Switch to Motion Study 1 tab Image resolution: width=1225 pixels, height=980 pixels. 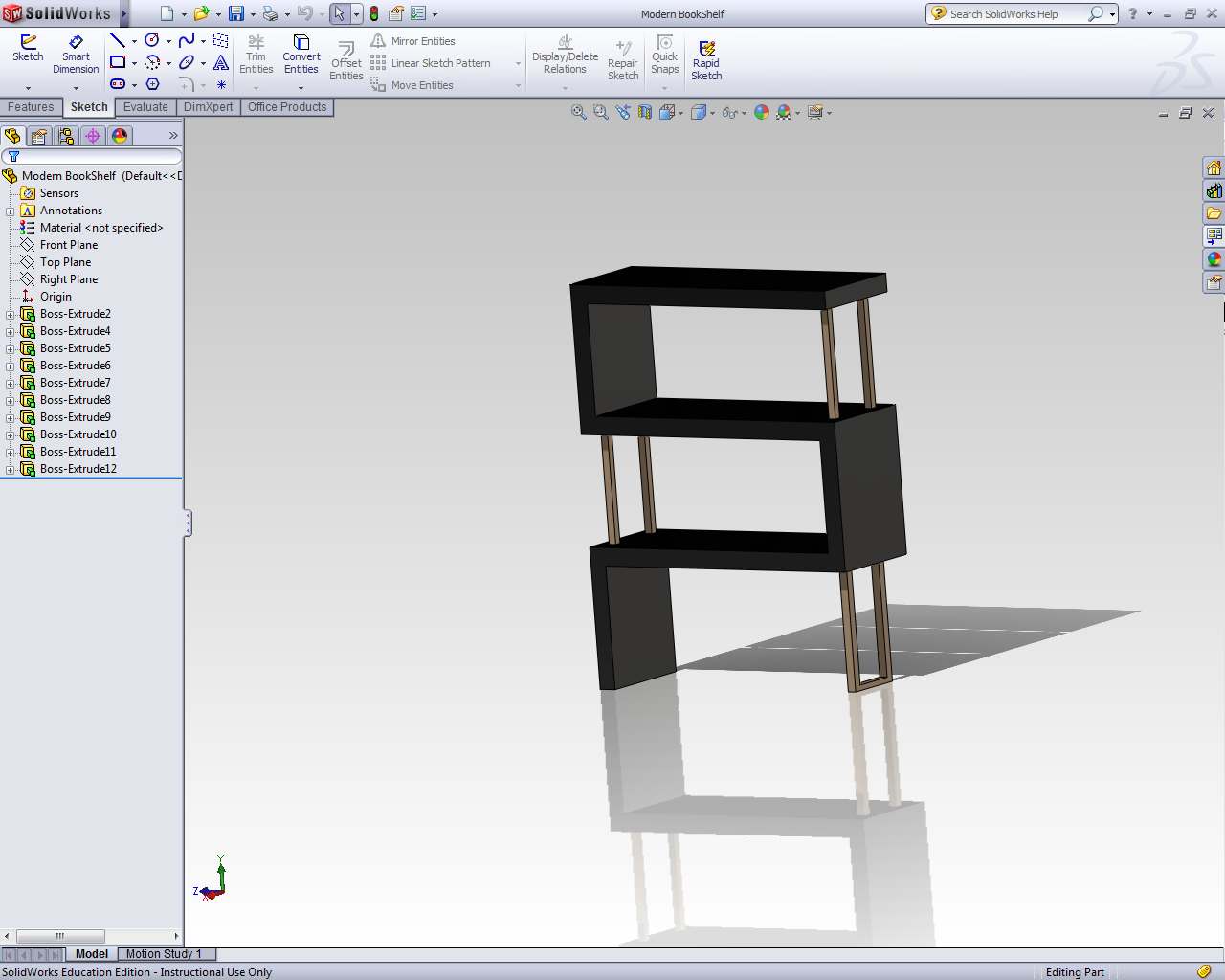pyautogui.click(x=164, y=954)
